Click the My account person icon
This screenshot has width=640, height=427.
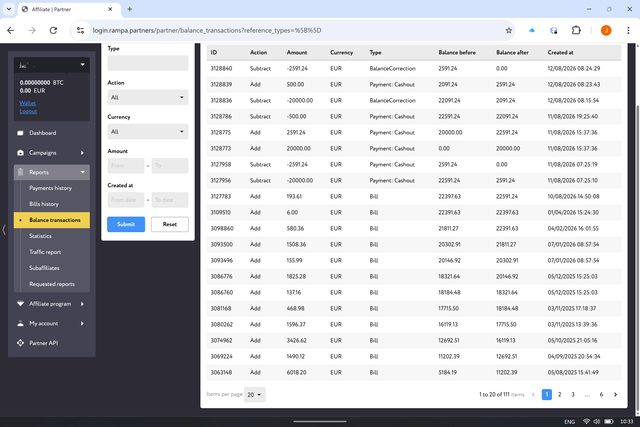(x=20, y=323)
